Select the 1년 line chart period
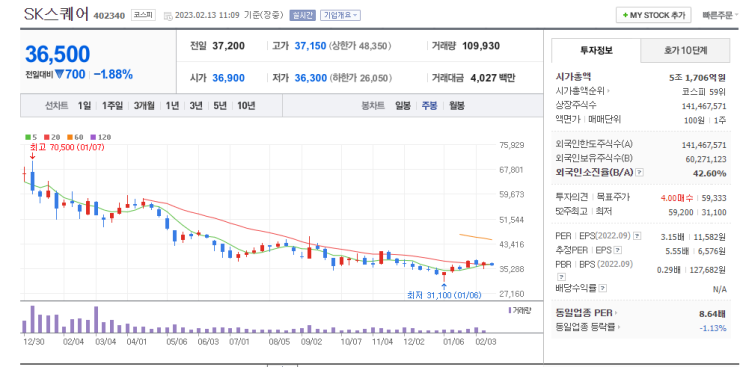 pyautogui.click(x=172, y=106)
